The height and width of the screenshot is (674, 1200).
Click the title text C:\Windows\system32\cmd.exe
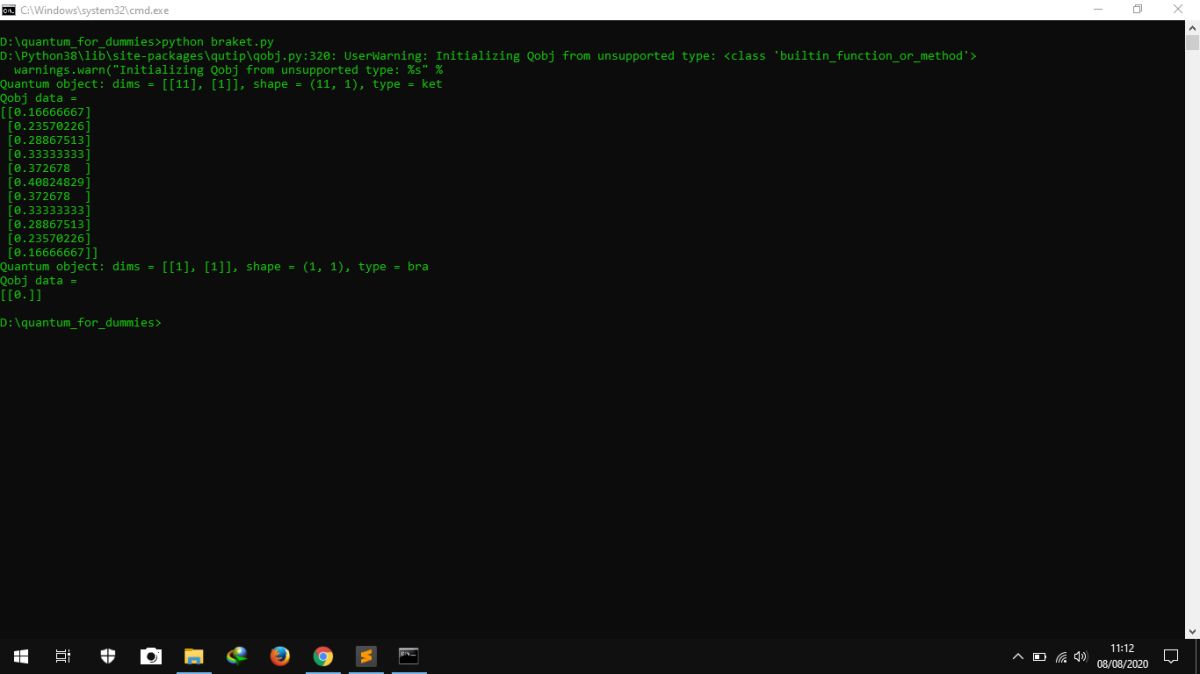click(94, 10)
